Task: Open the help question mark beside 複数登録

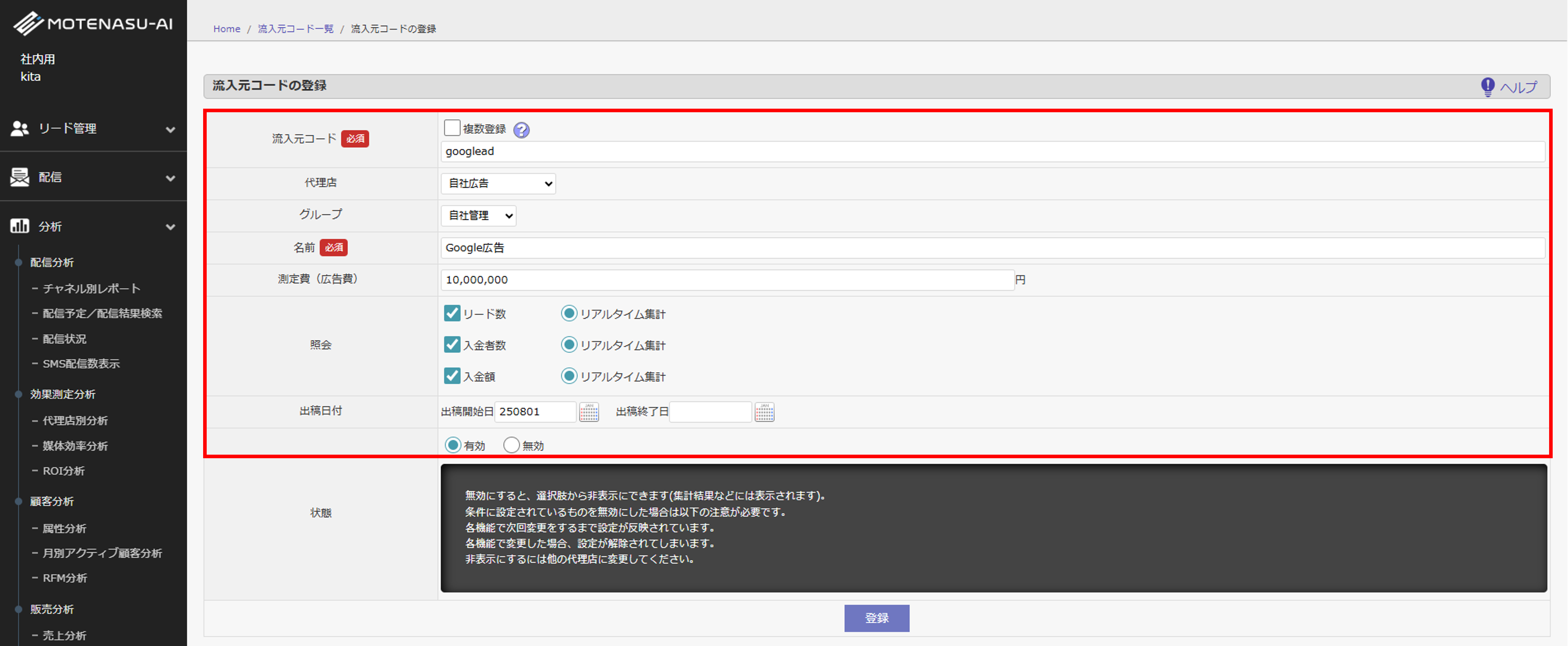Action: (x=521, y=130)
